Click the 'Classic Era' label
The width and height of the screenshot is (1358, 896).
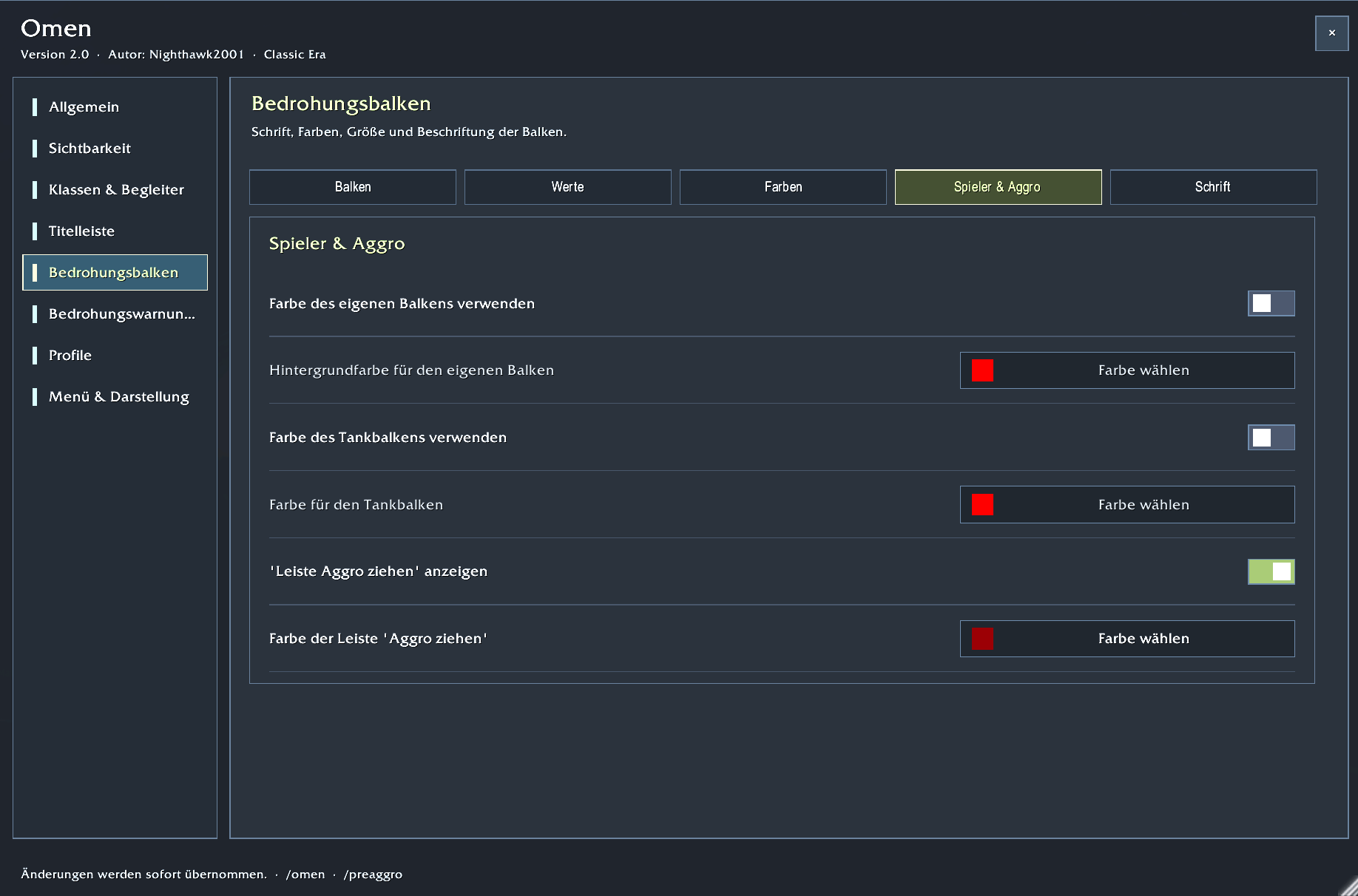click(295, 55)
